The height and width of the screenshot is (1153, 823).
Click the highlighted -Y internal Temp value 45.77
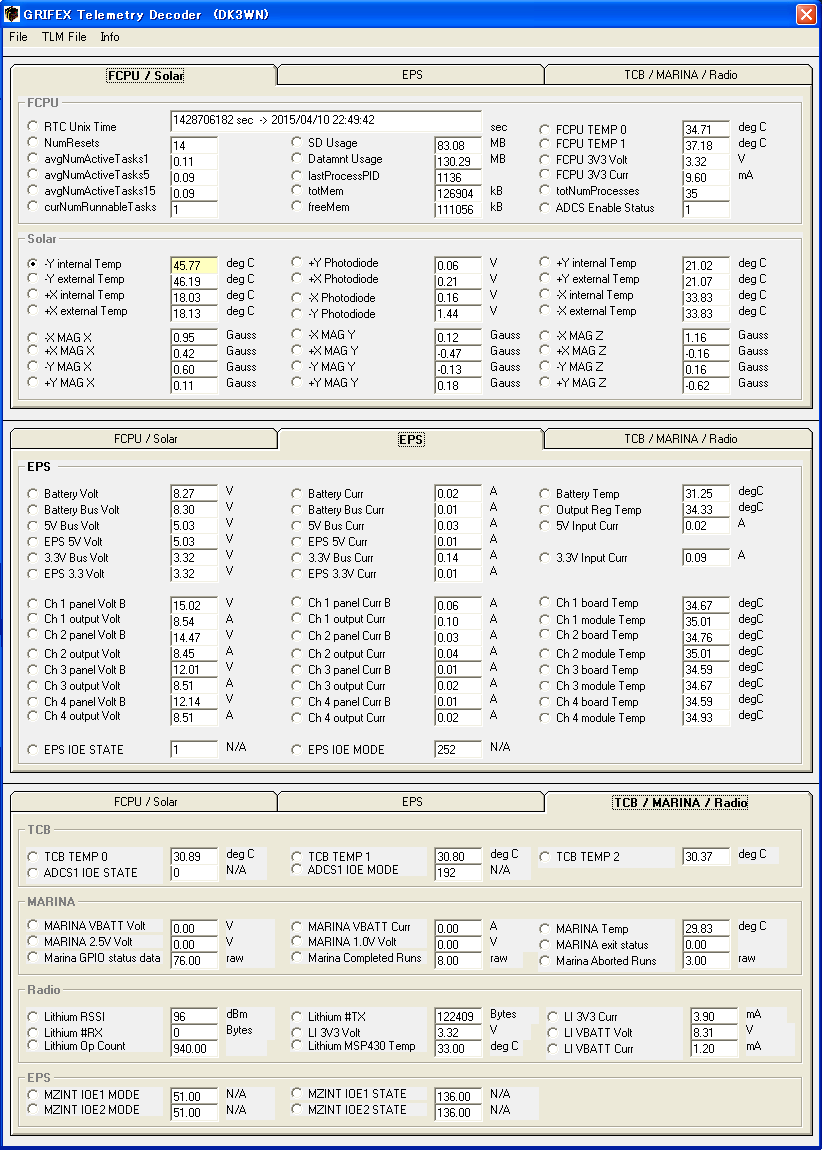[x=194, y=265]
